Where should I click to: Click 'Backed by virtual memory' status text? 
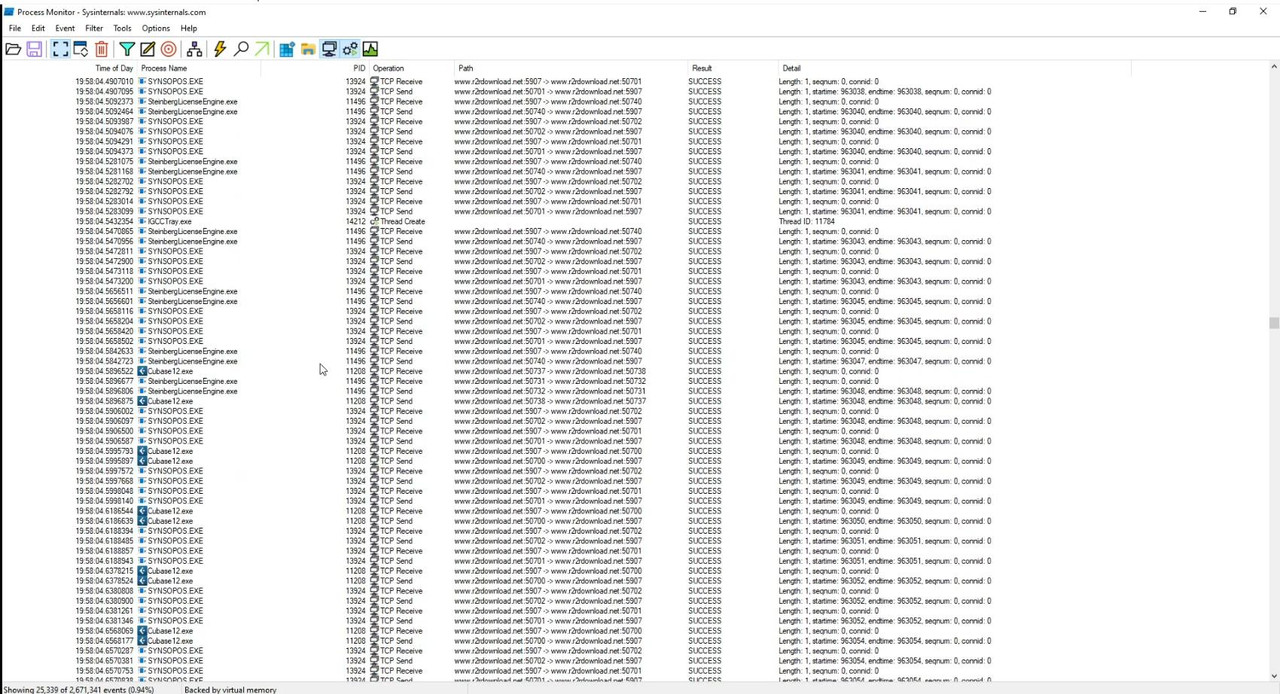(x=230, y=690)
